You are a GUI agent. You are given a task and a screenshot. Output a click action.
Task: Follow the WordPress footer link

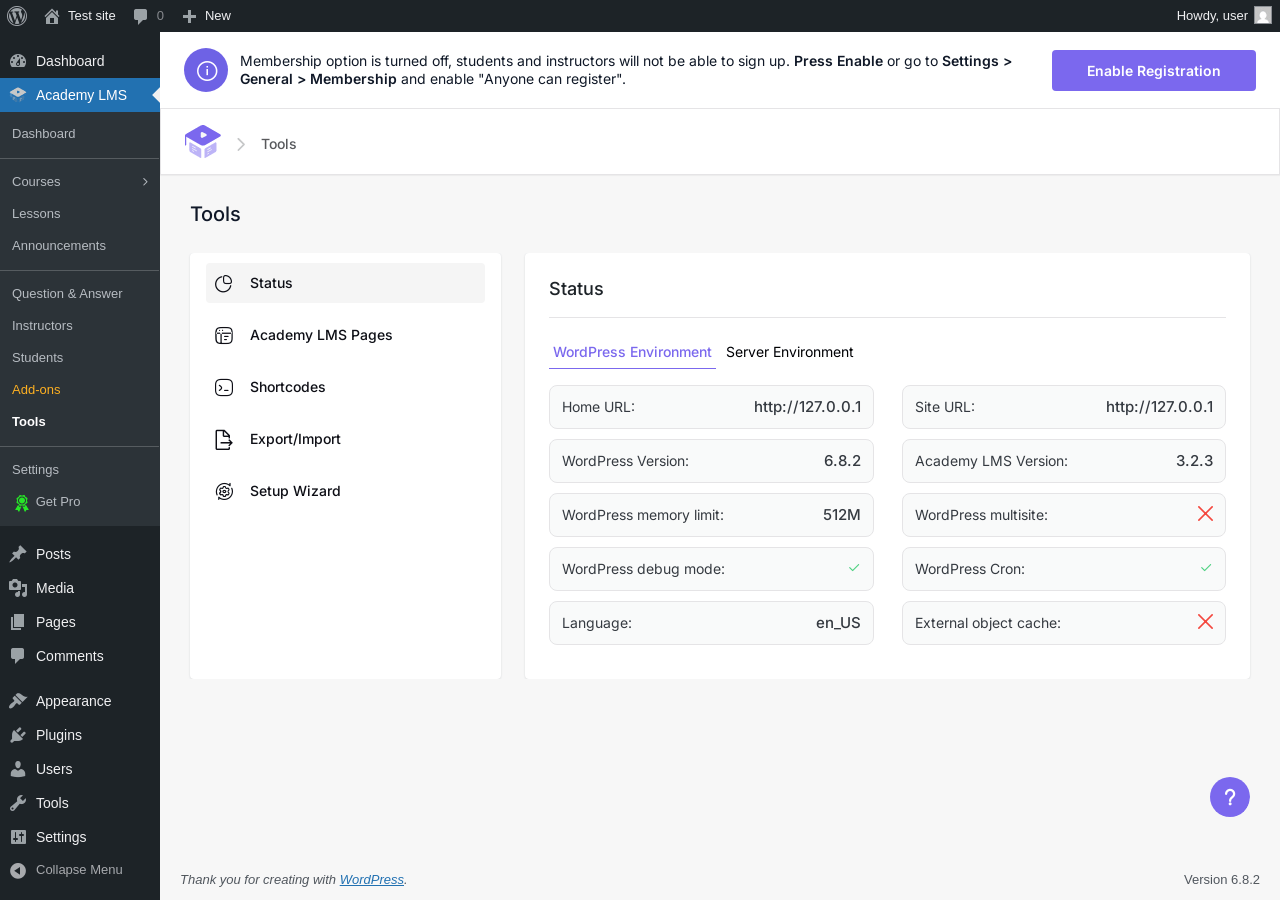pyautogui.click(x=372, y=880)
